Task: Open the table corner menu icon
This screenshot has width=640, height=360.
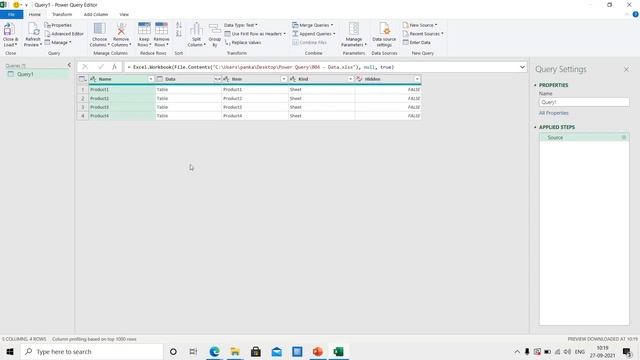Action: click(82, 79)
